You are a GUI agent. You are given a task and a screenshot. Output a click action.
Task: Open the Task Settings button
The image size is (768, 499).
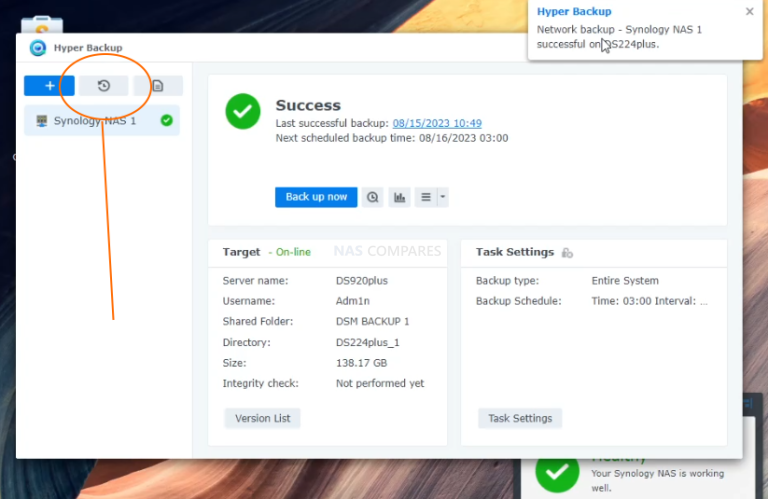(520, 418)
